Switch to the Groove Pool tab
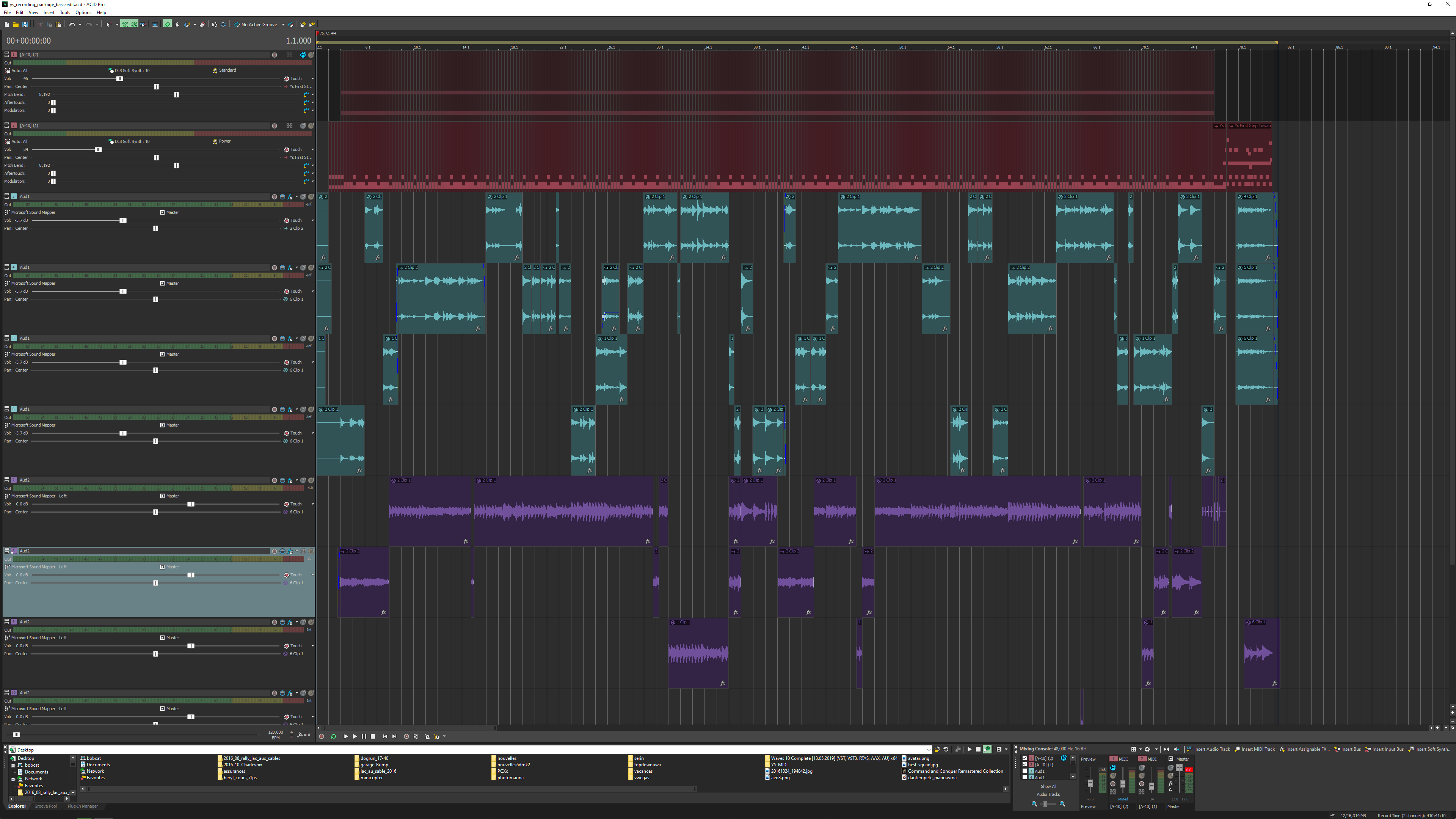Viewport: 1456px width, 819px height. point(45,806)
